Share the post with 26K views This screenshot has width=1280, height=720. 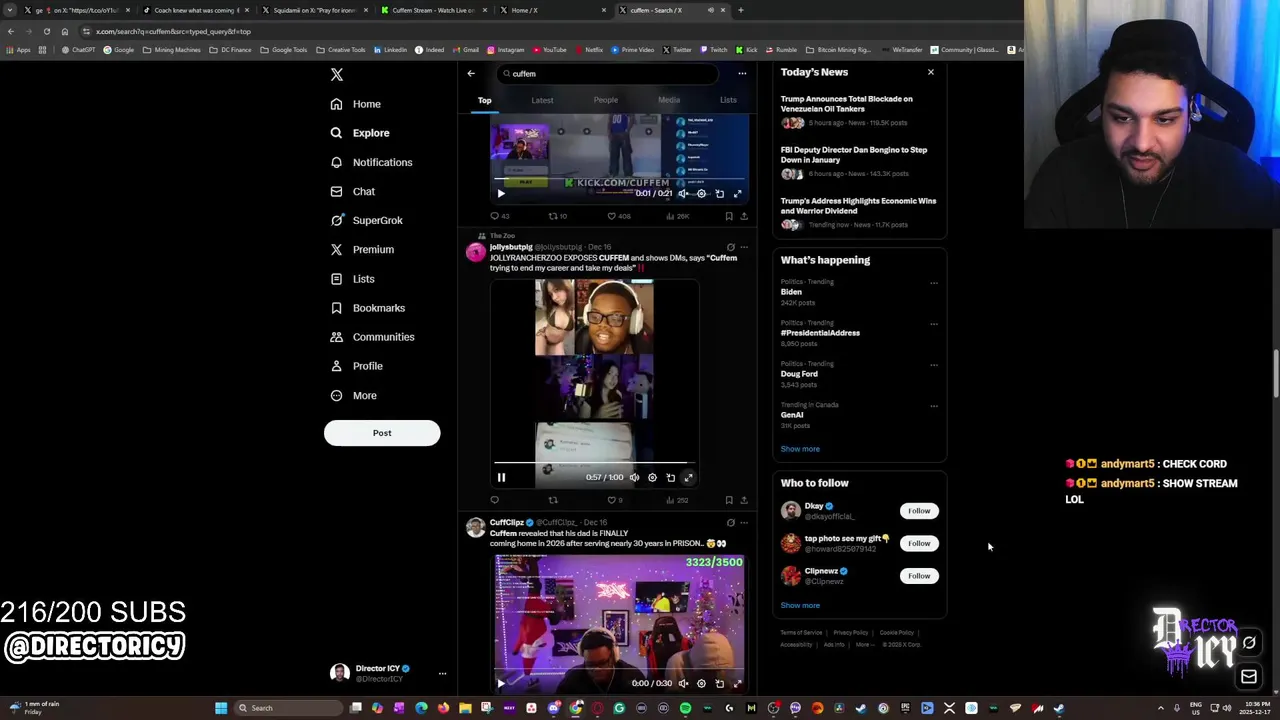(744, 216)
